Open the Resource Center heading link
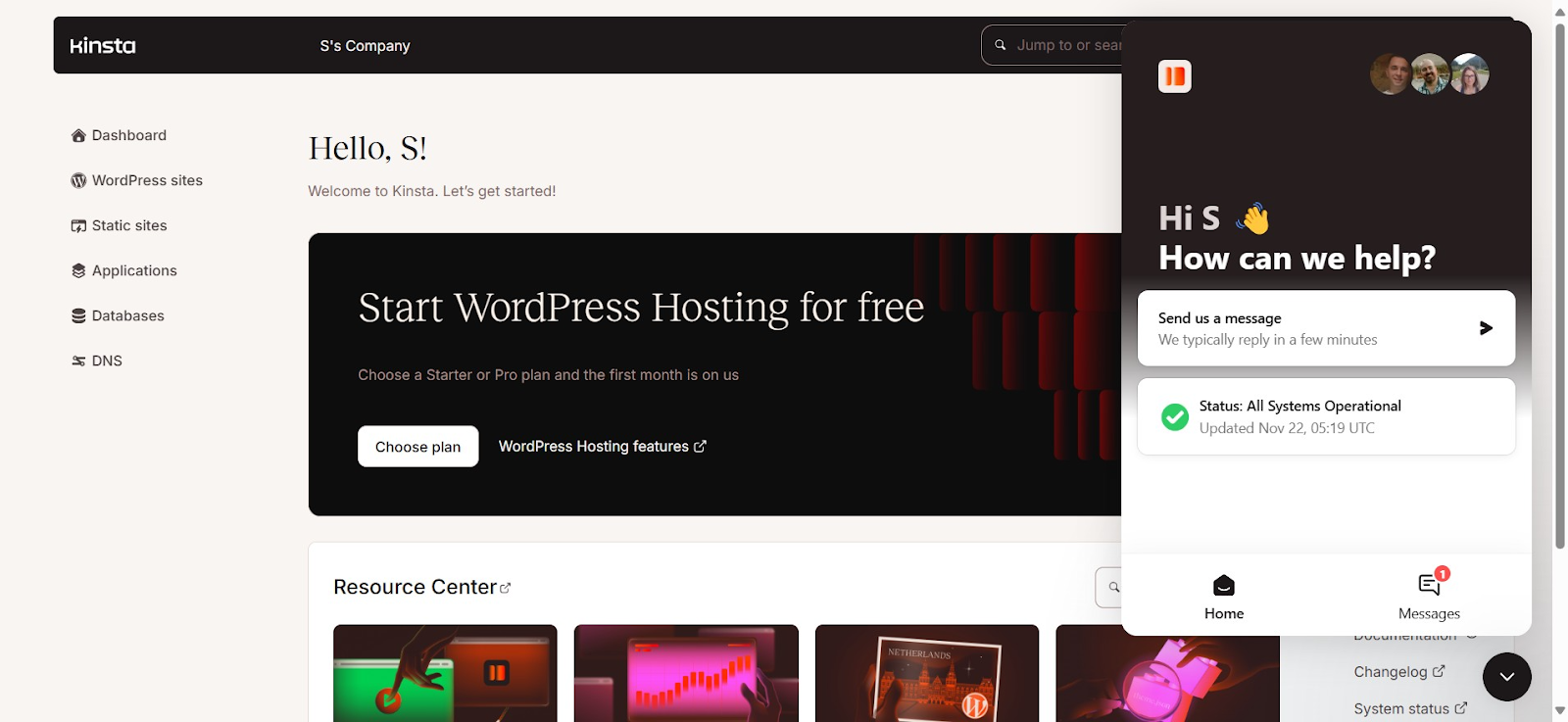1568x722 pixels. click(421, 587)
